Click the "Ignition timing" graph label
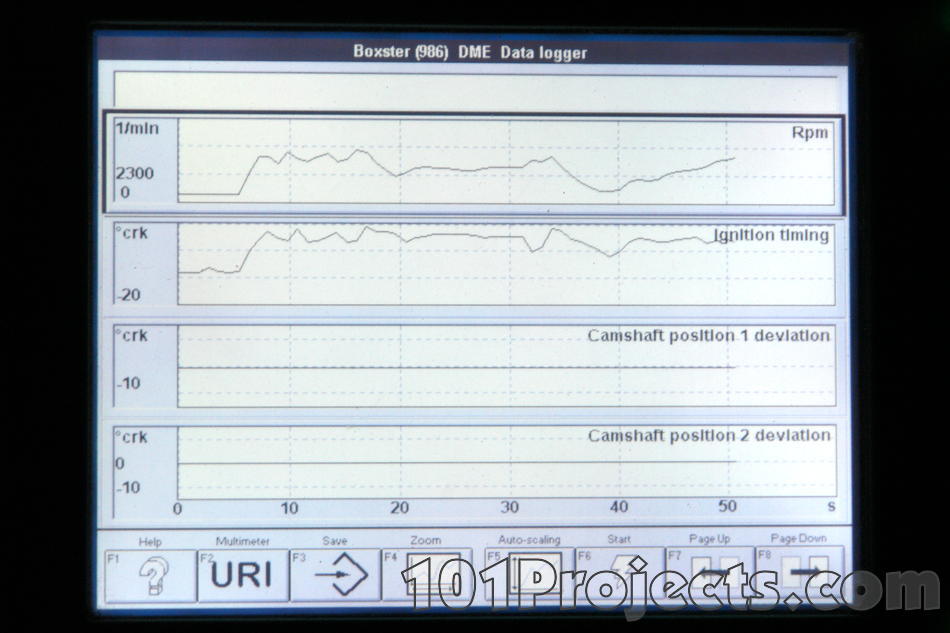This screenshot has width=950, height=633. (771, 235)
